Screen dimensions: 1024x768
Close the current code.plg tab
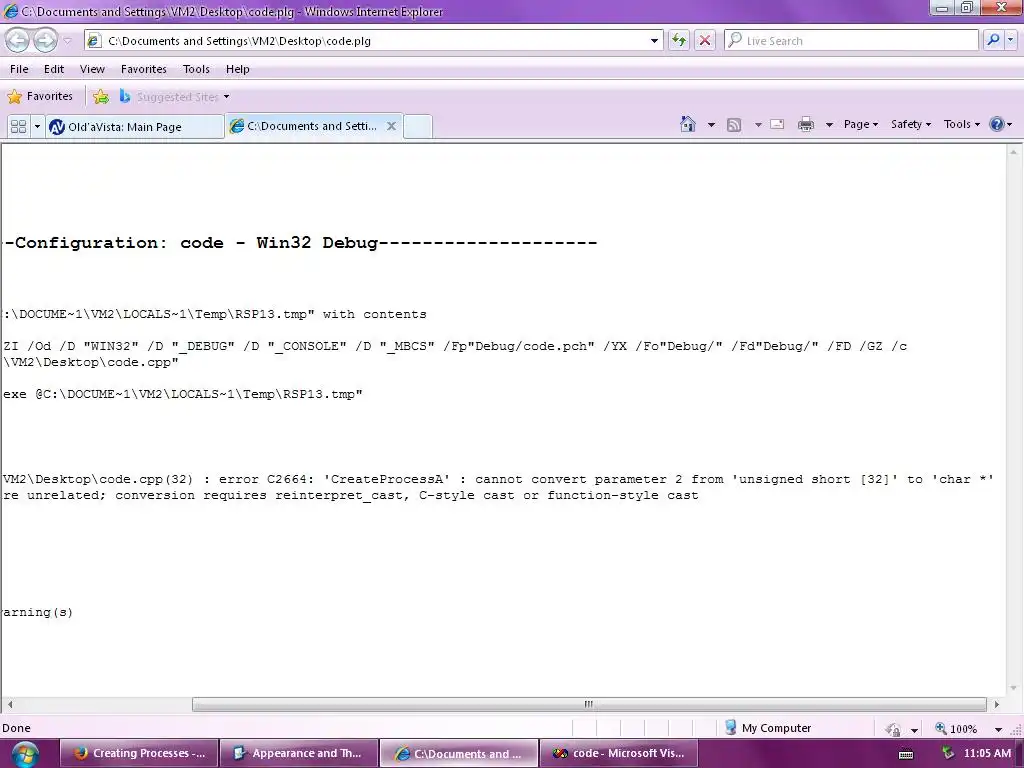point(391,126)
